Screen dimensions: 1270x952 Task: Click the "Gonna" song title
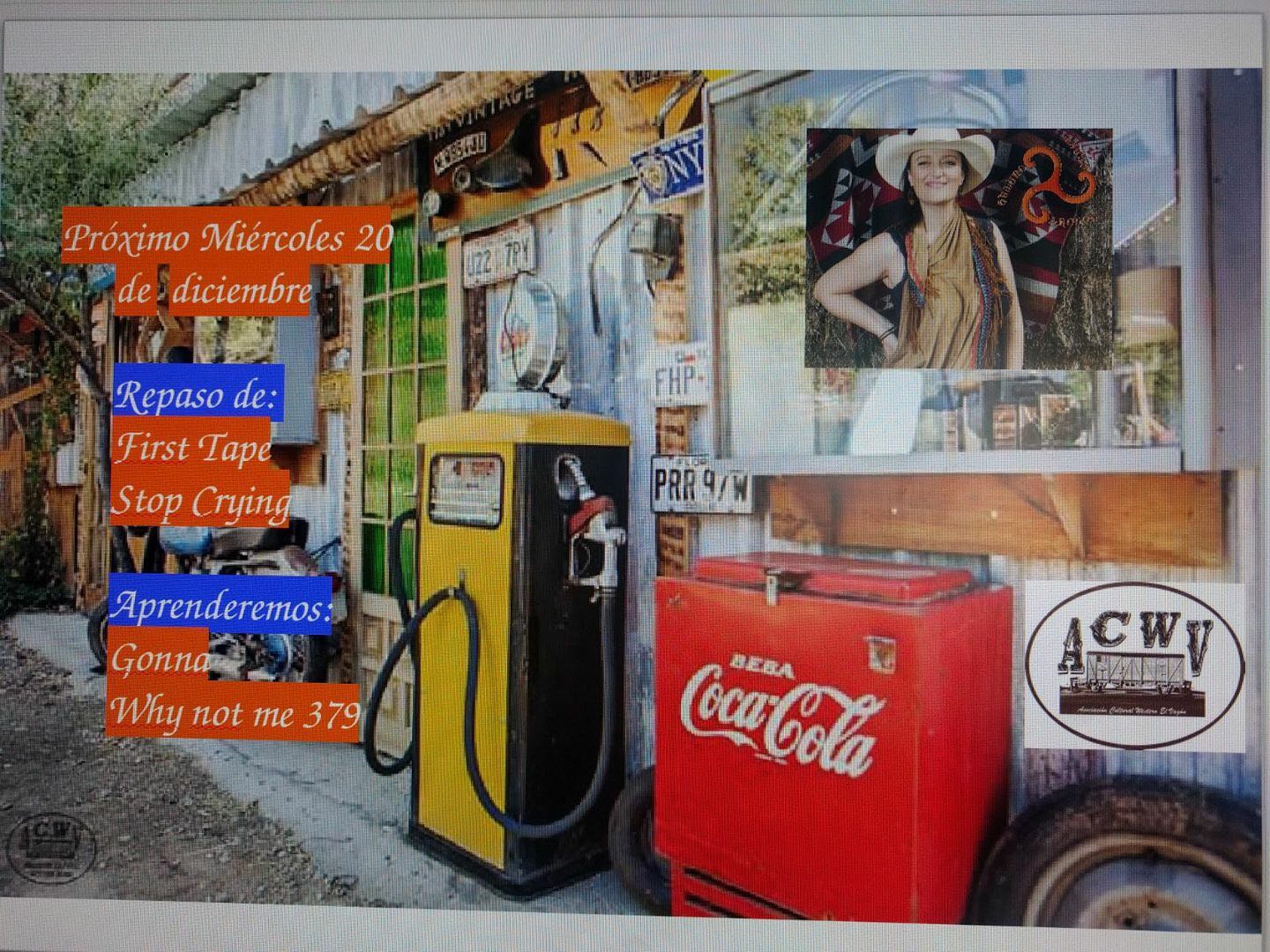[x=159, y=658]
